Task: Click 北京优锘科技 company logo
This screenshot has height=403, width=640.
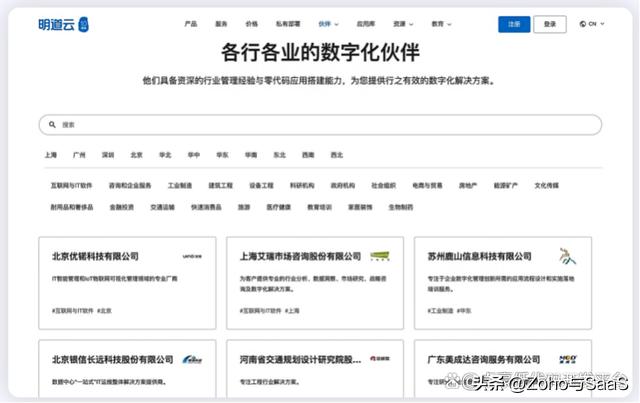Action: [192, 256]
